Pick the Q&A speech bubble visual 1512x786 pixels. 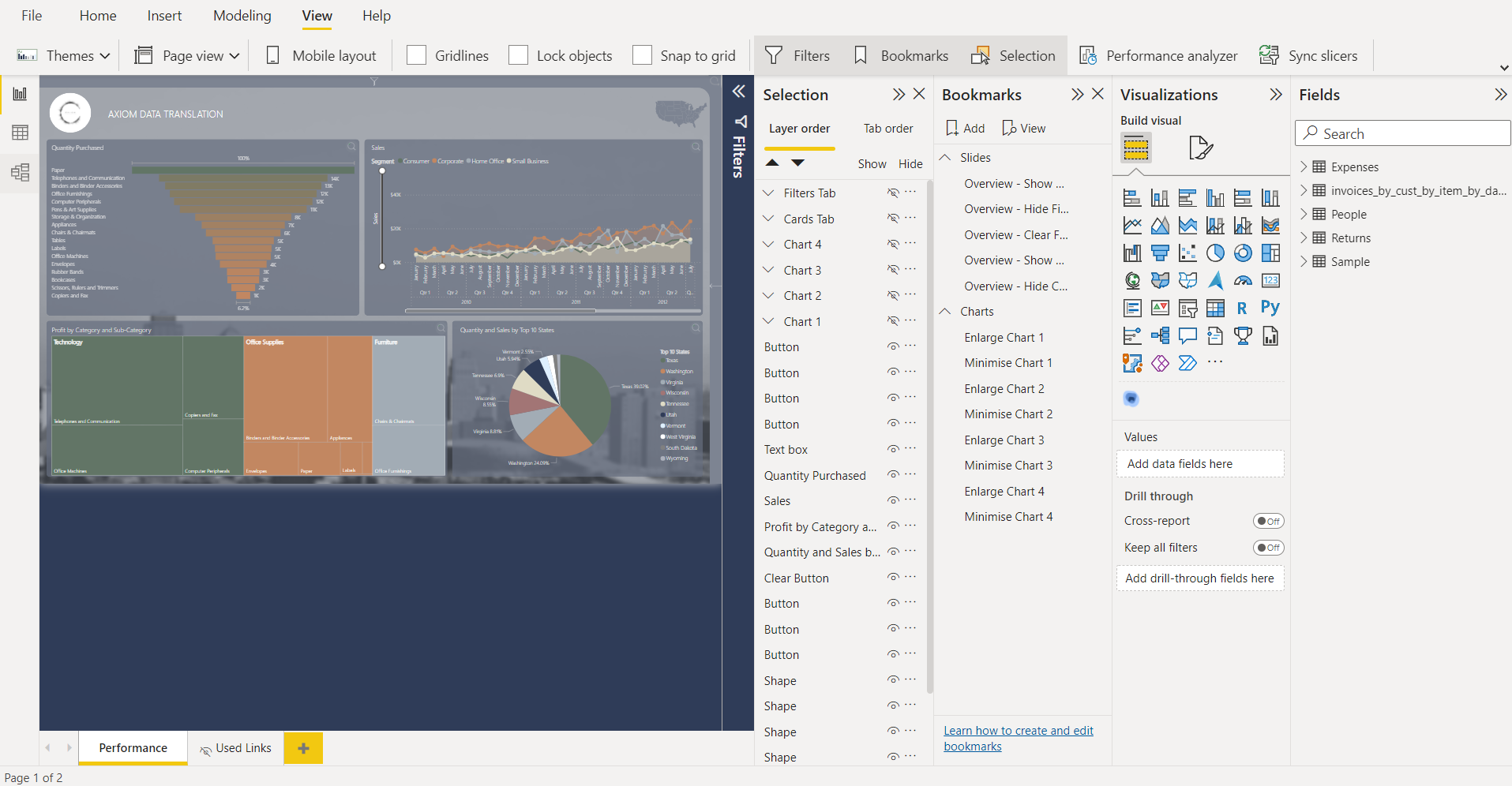tap(1187, 335)
